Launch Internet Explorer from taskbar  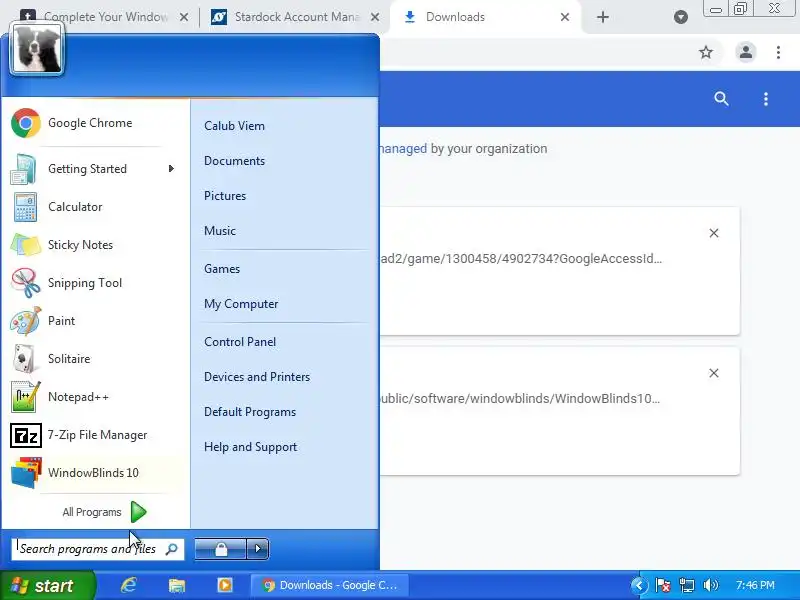point(129,585)
